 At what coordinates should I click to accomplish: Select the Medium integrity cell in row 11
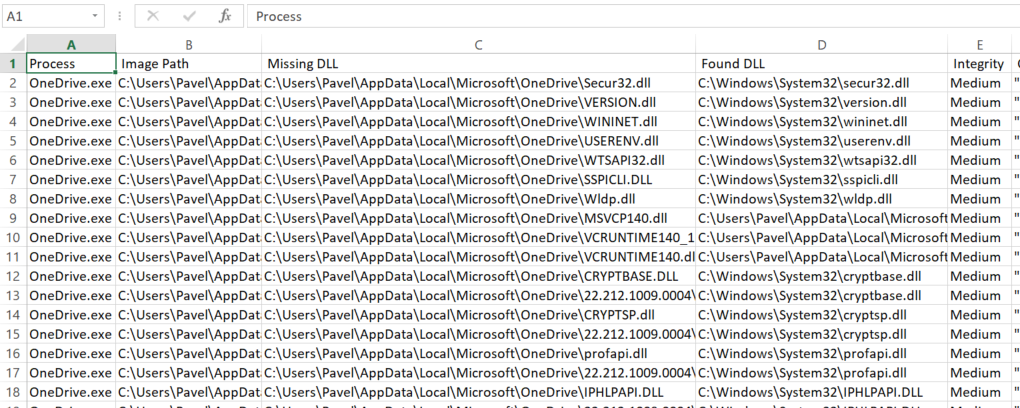pyautogui.click(x=980, y=257)
